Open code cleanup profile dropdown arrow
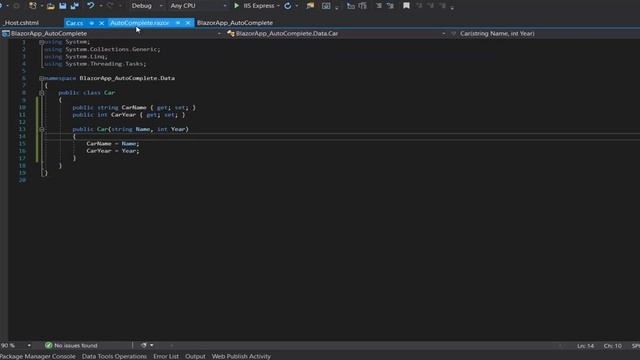This screenshot has height=360, width=640. coord(152,345)
